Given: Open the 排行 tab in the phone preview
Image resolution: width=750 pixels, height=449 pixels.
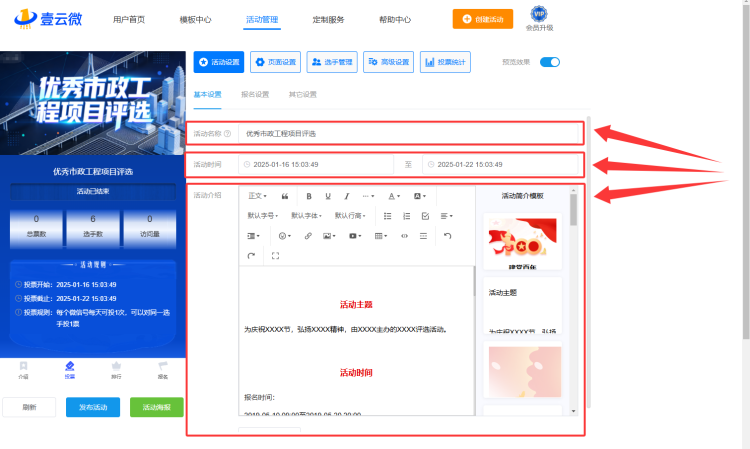Looking at the screenshot, I should 116,371.
